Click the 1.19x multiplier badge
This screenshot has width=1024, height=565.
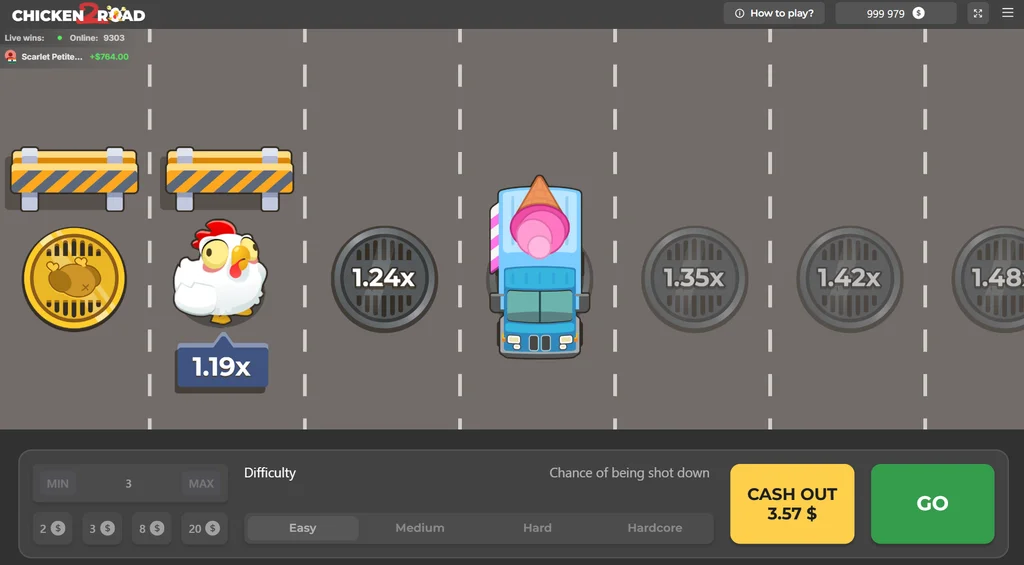click(x=221, y=366)
